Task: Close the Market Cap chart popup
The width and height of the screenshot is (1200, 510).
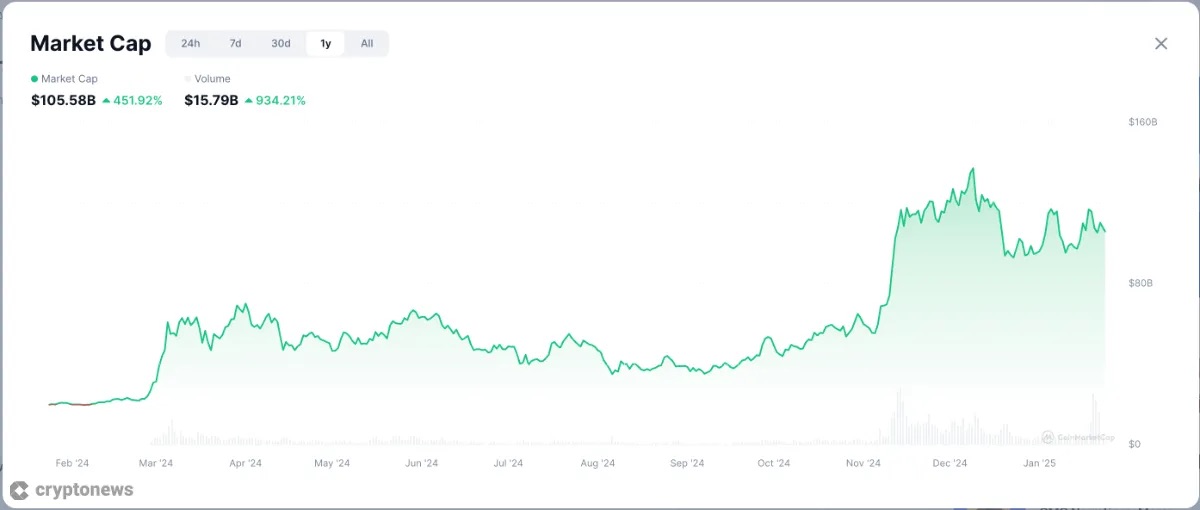Action: click(x=1161, y=44)
